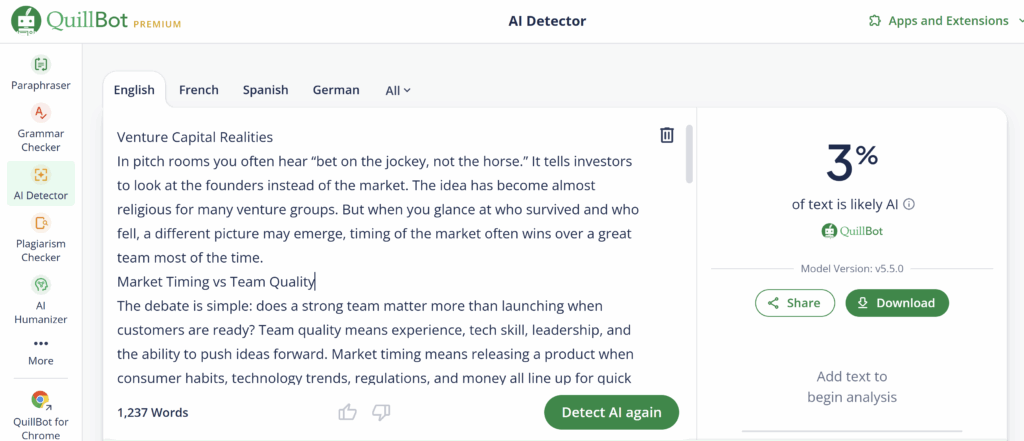The height and width of the screenshot is (441, 1024).
Task: Click the QuillBot logo at top left
Action: [x=95, y=22]
